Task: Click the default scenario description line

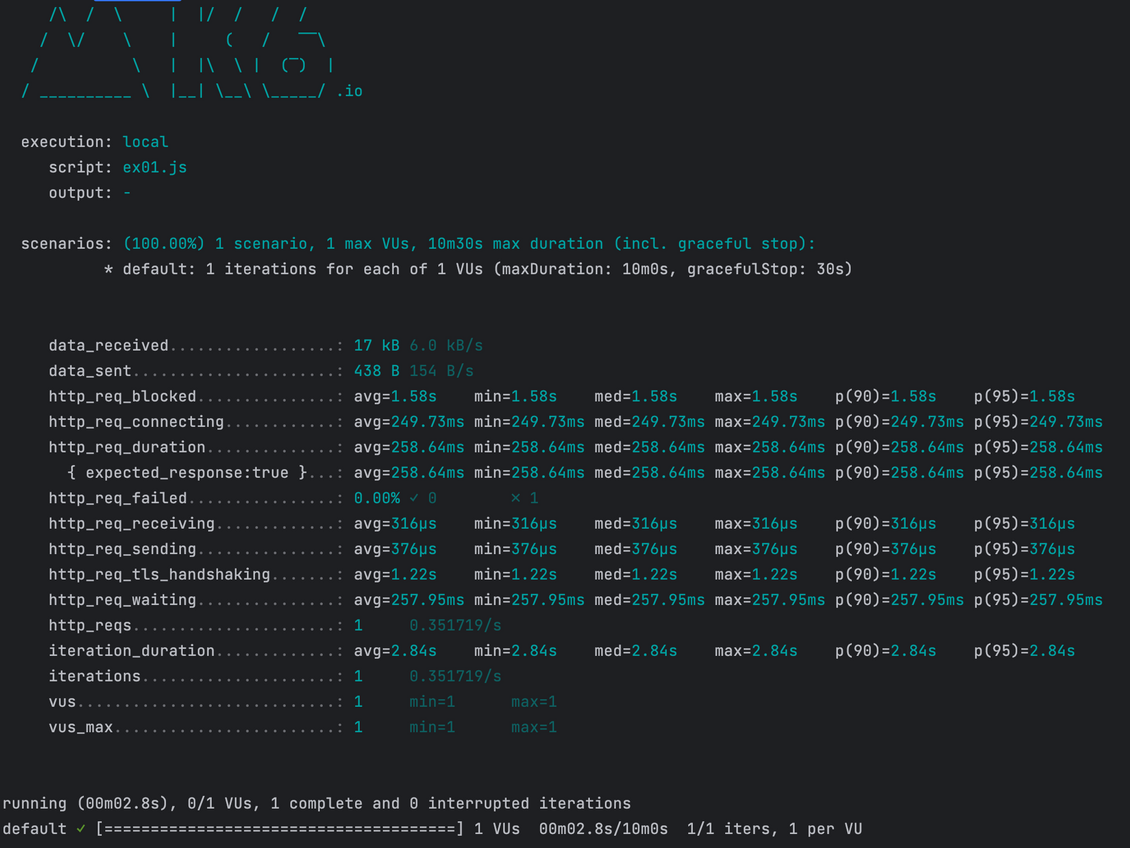Action: (478, 269)
